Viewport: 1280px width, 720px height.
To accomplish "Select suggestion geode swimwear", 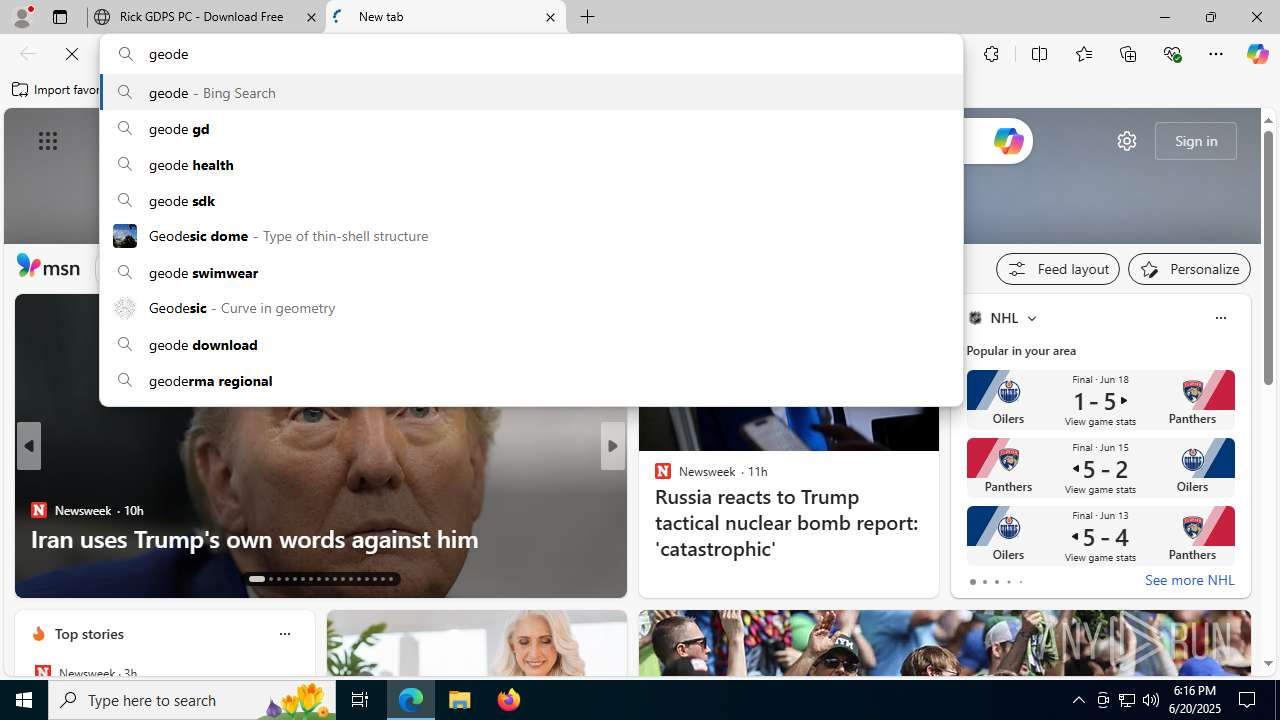I will tap(531, 273).
